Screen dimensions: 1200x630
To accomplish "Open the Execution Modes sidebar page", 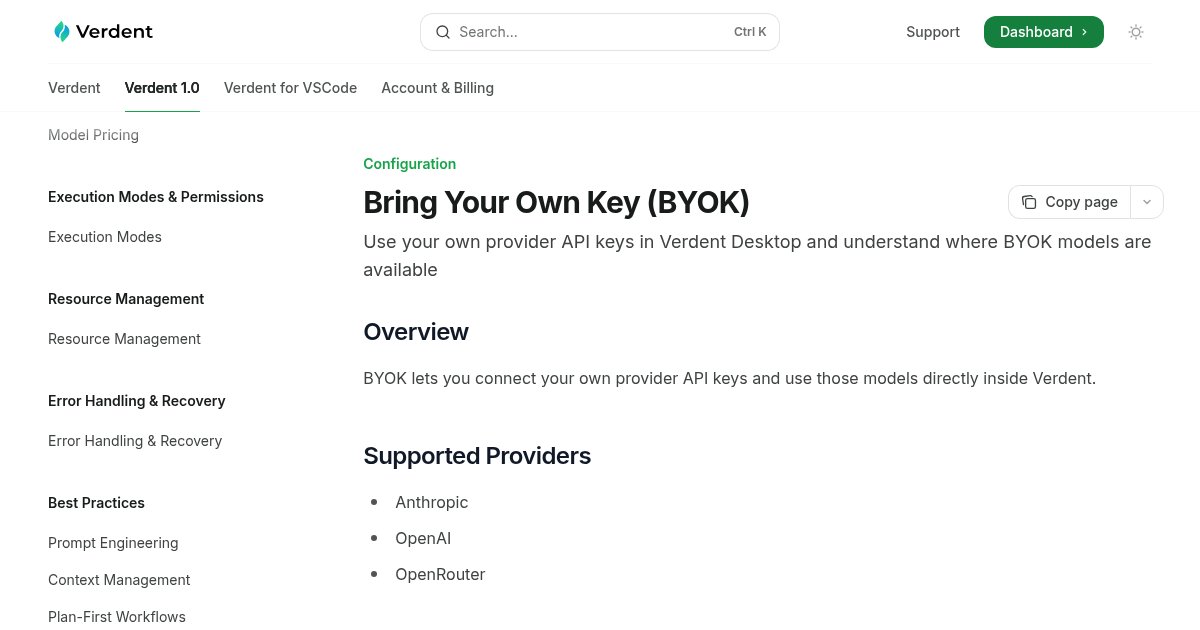I will (105, 237).
